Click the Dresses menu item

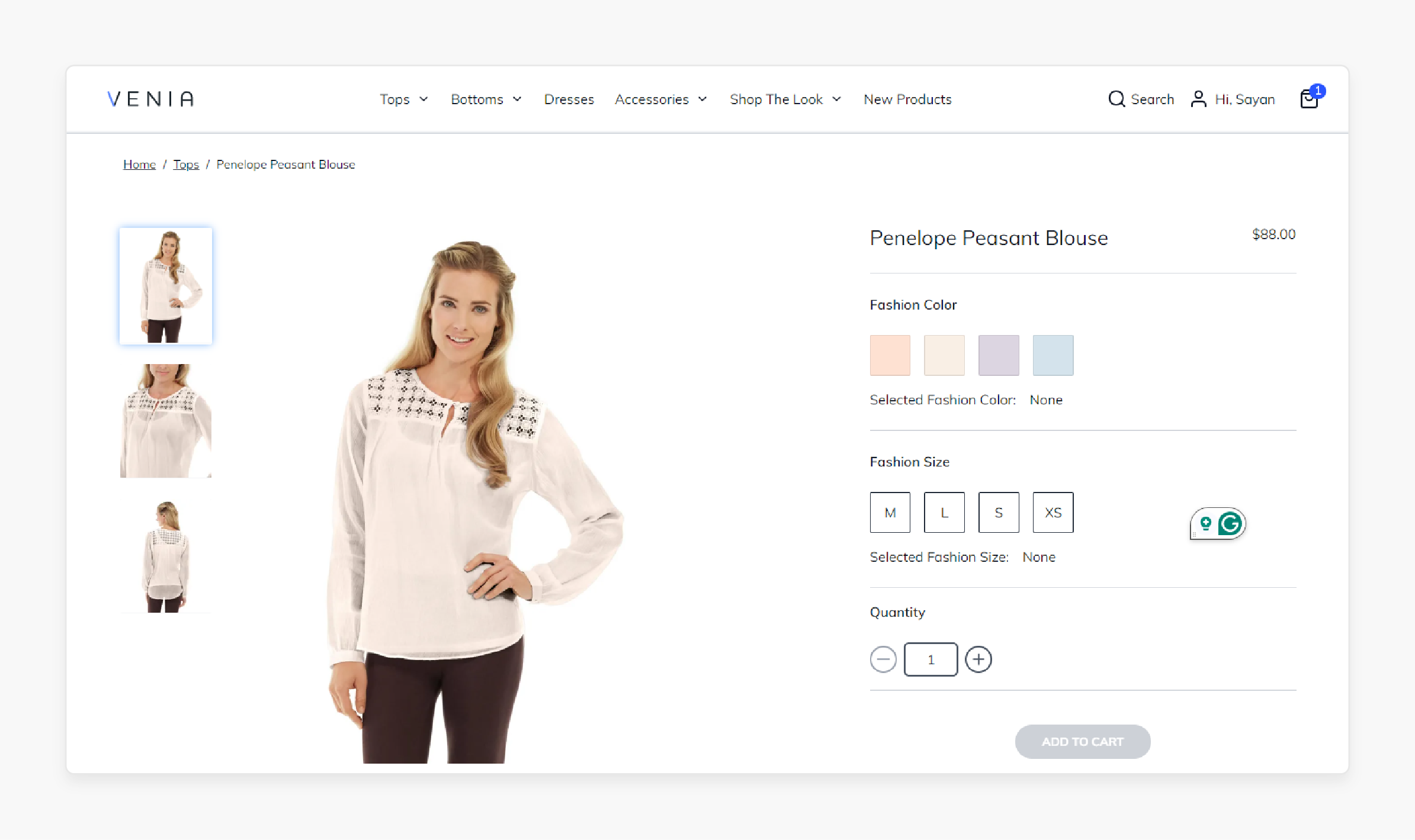(569, 99)
